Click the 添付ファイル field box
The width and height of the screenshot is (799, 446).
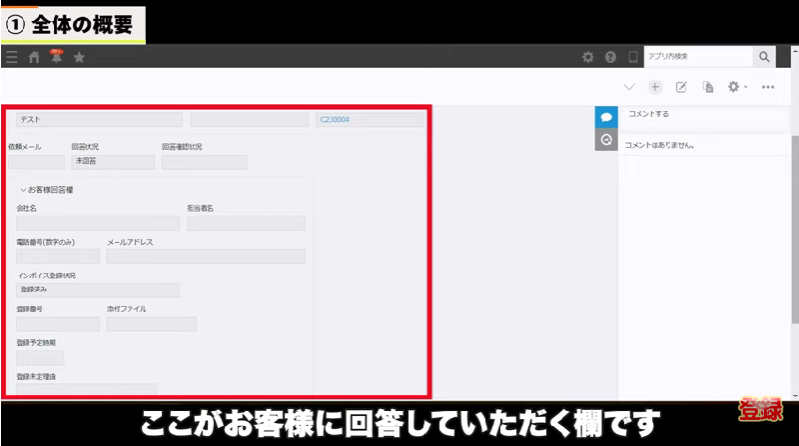tap(151, 324)
